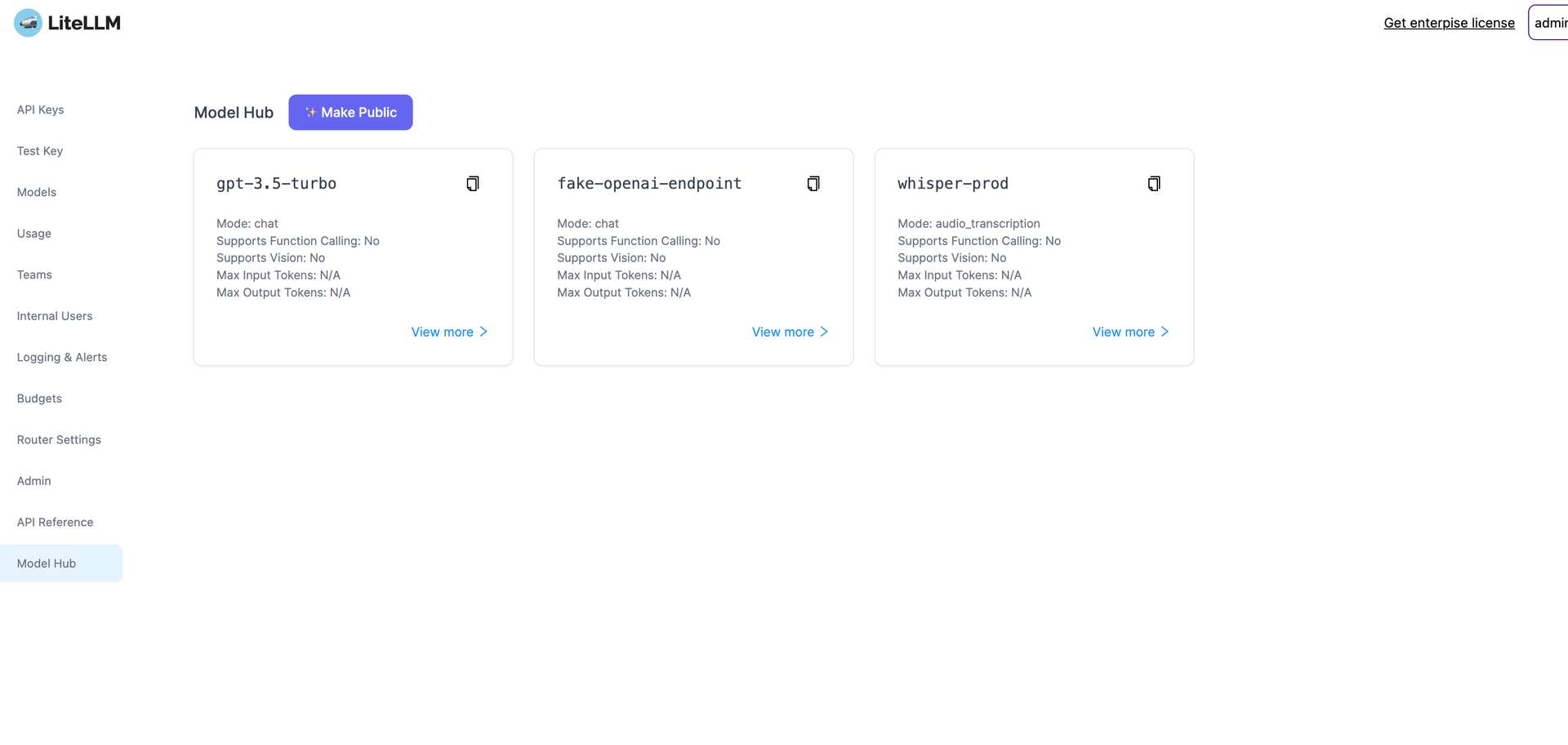
Task: Copy the fake-openai-endpoint model name
Action: click(813, 183)
